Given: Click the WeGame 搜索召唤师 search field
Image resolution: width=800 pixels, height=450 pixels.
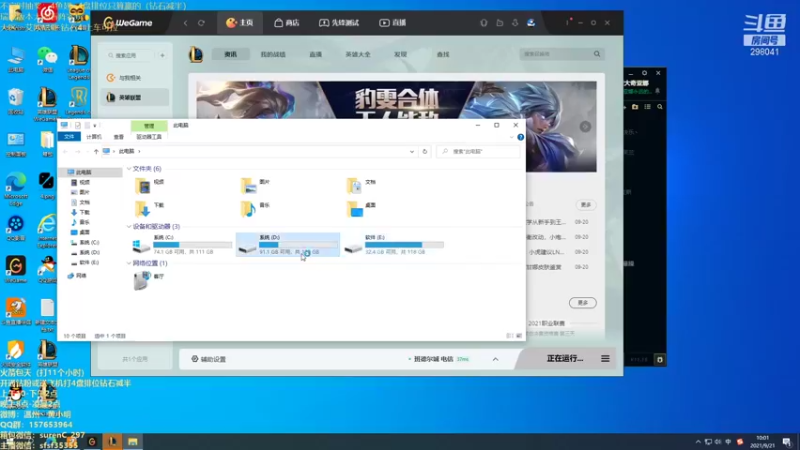Looking at the screenshot, I should point(556,54).
